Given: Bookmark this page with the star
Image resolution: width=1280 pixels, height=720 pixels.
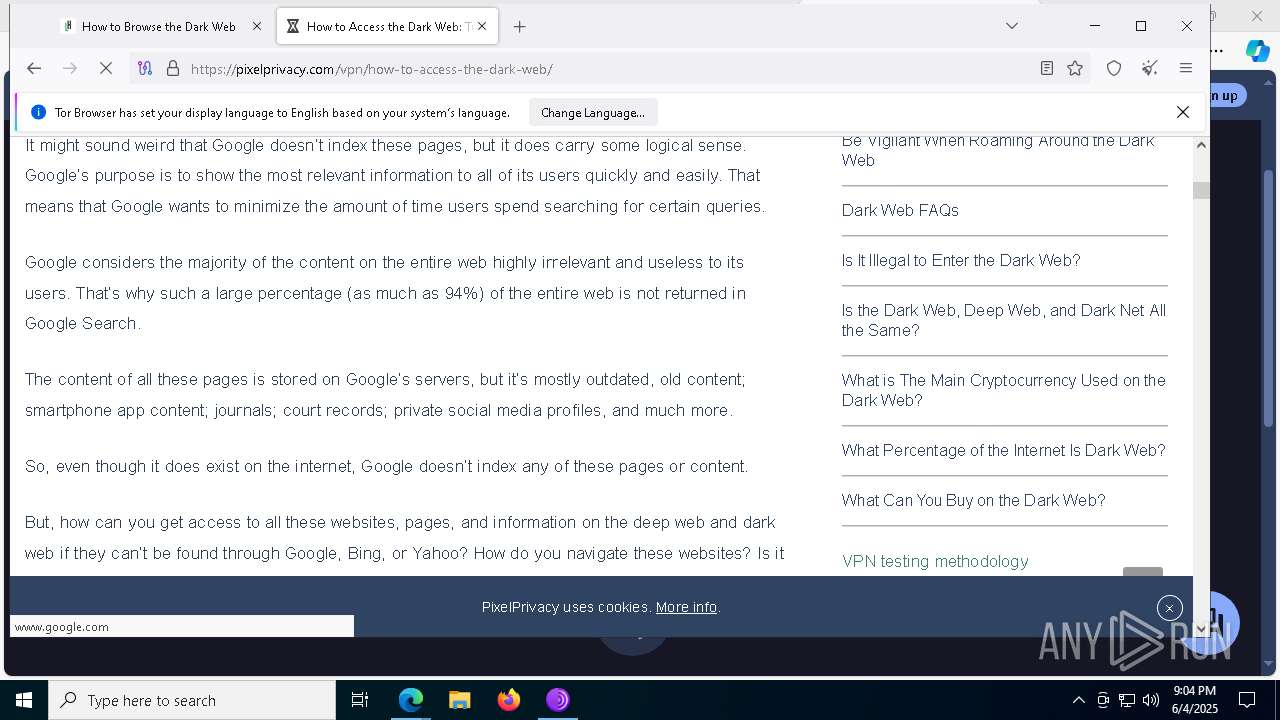Looking at the screenshot, I should tap(1075, 68).
